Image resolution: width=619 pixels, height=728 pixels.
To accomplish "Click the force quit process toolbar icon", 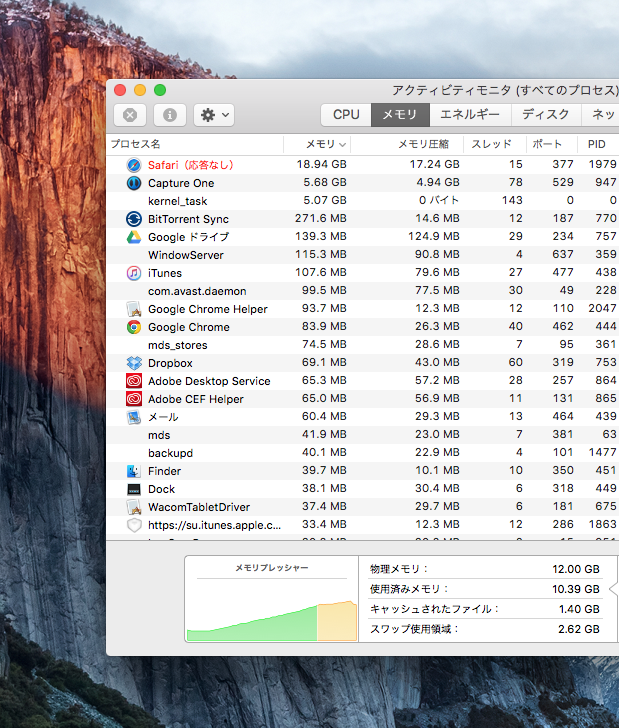I will (130, 115).
